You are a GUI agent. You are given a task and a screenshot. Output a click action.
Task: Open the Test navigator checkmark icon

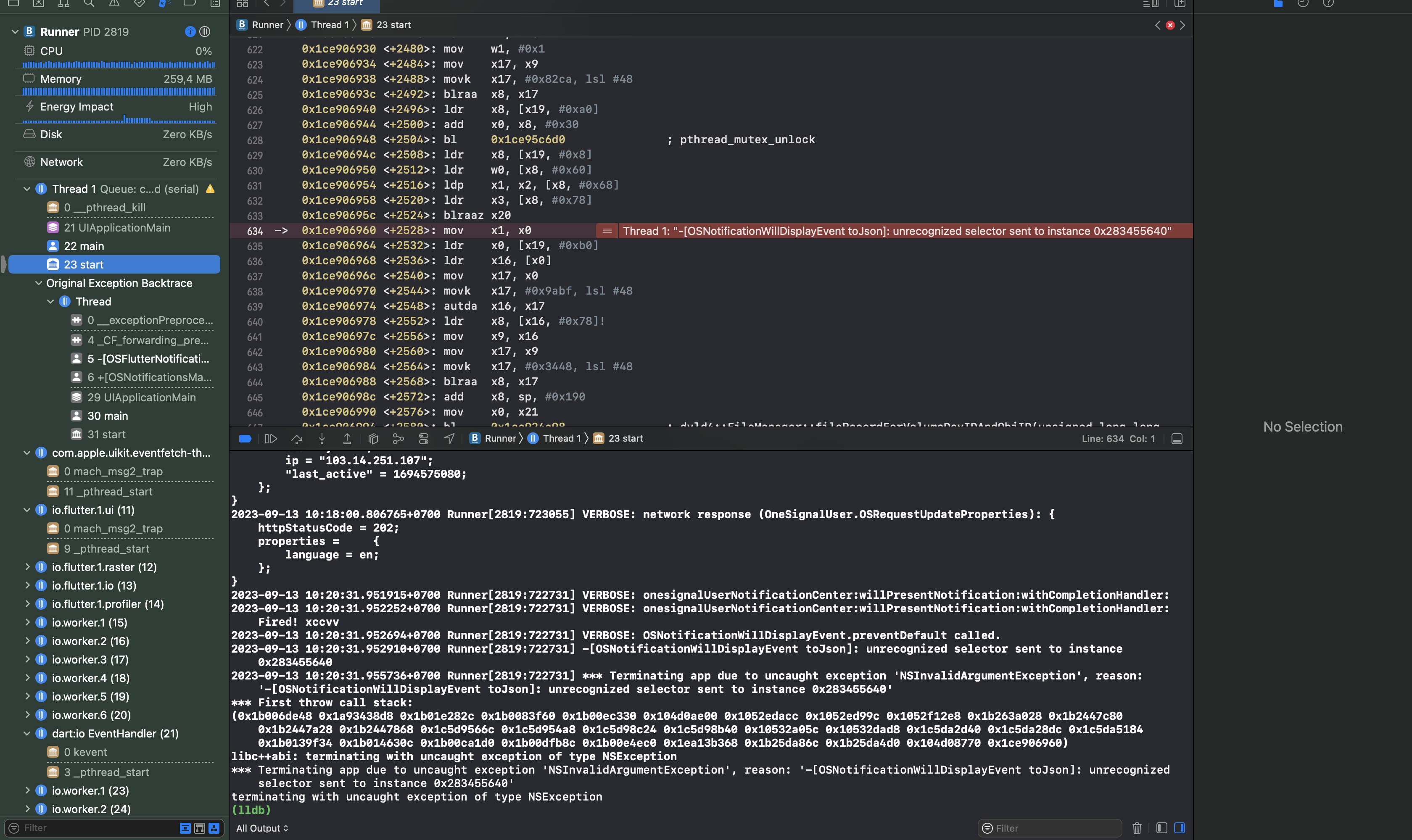139,4
